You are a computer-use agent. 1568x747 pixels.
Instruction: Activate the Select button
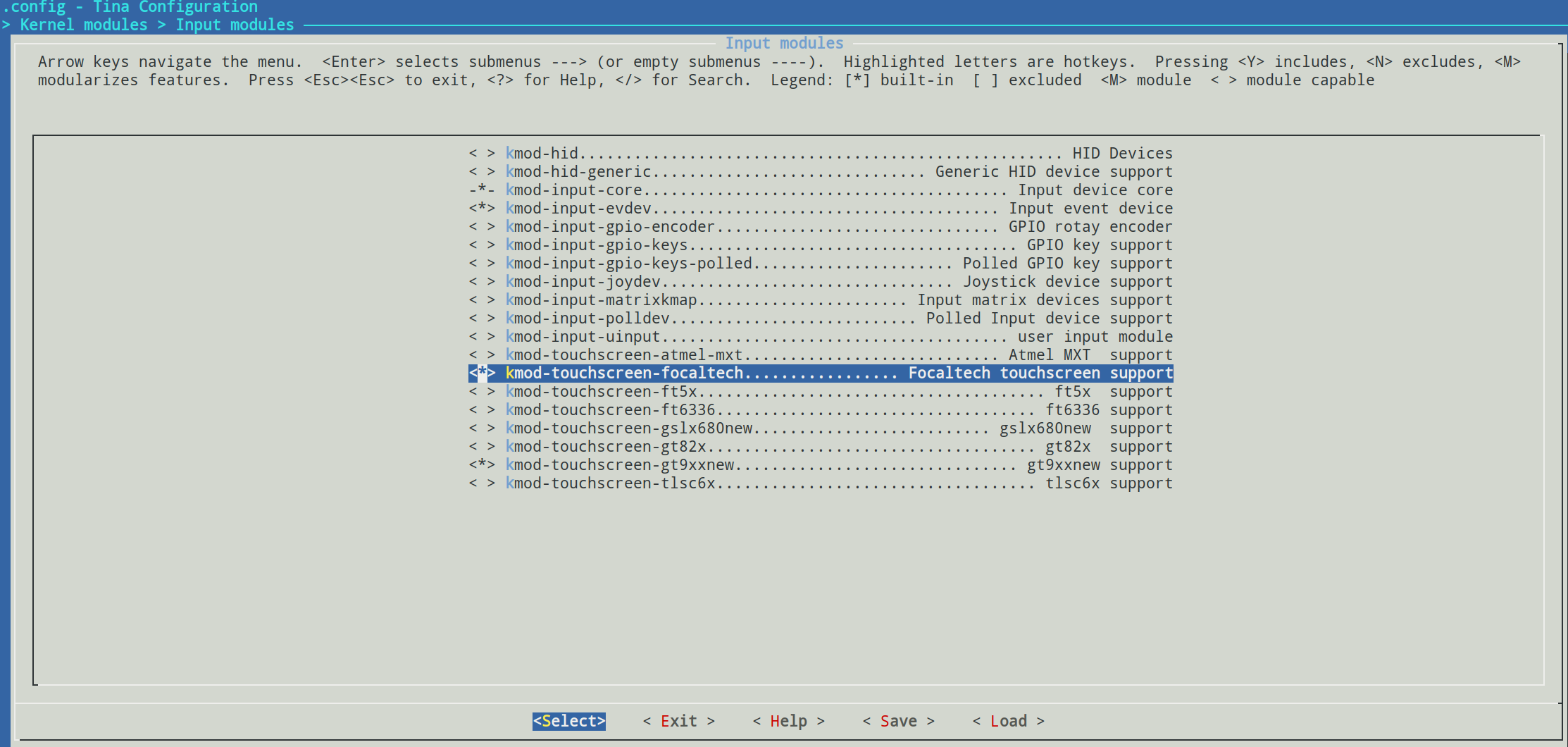click(x=569, y=722)
